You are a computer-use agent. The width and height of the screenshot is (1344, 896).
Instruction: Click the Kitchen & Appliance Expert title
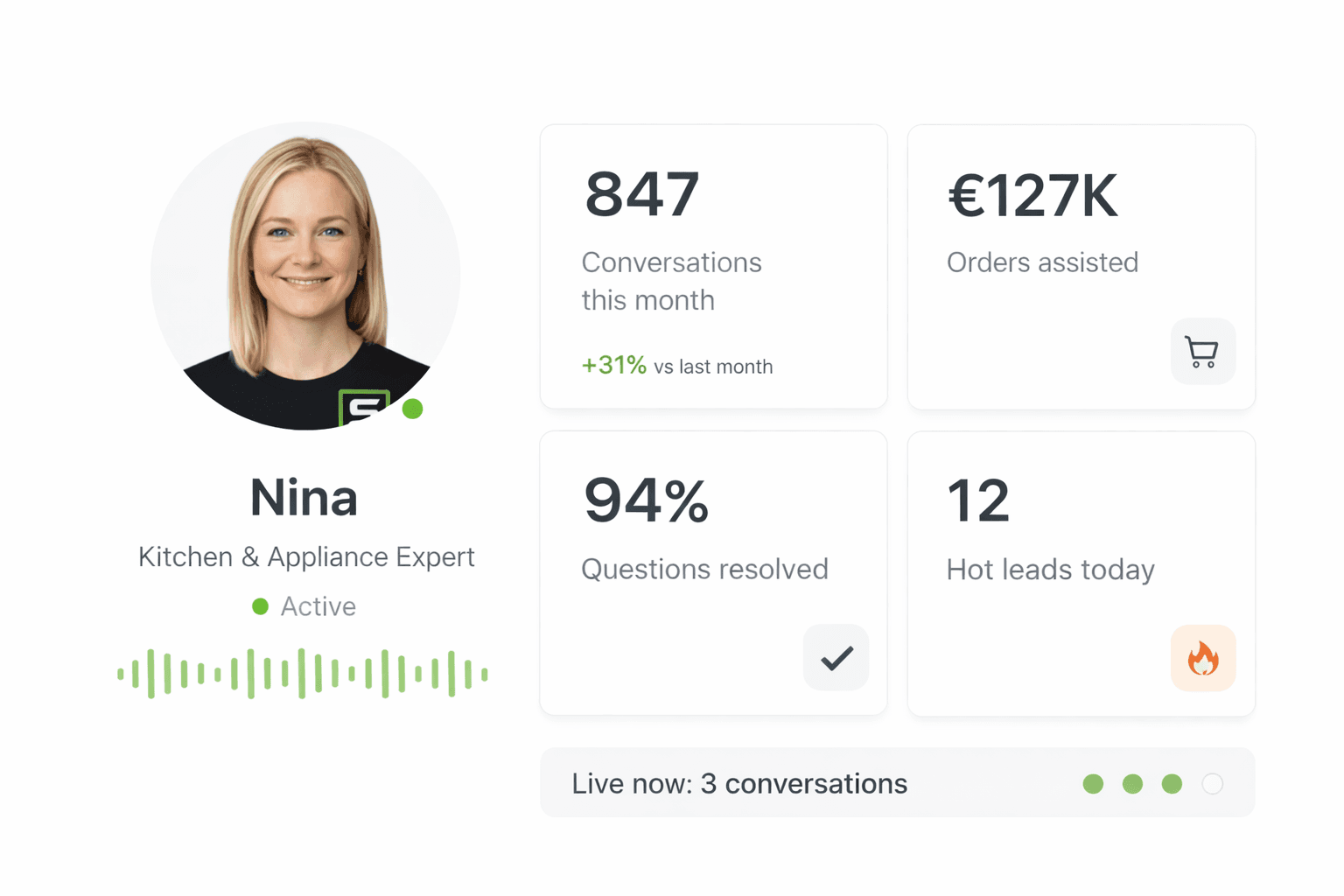[x=306, y=557]
